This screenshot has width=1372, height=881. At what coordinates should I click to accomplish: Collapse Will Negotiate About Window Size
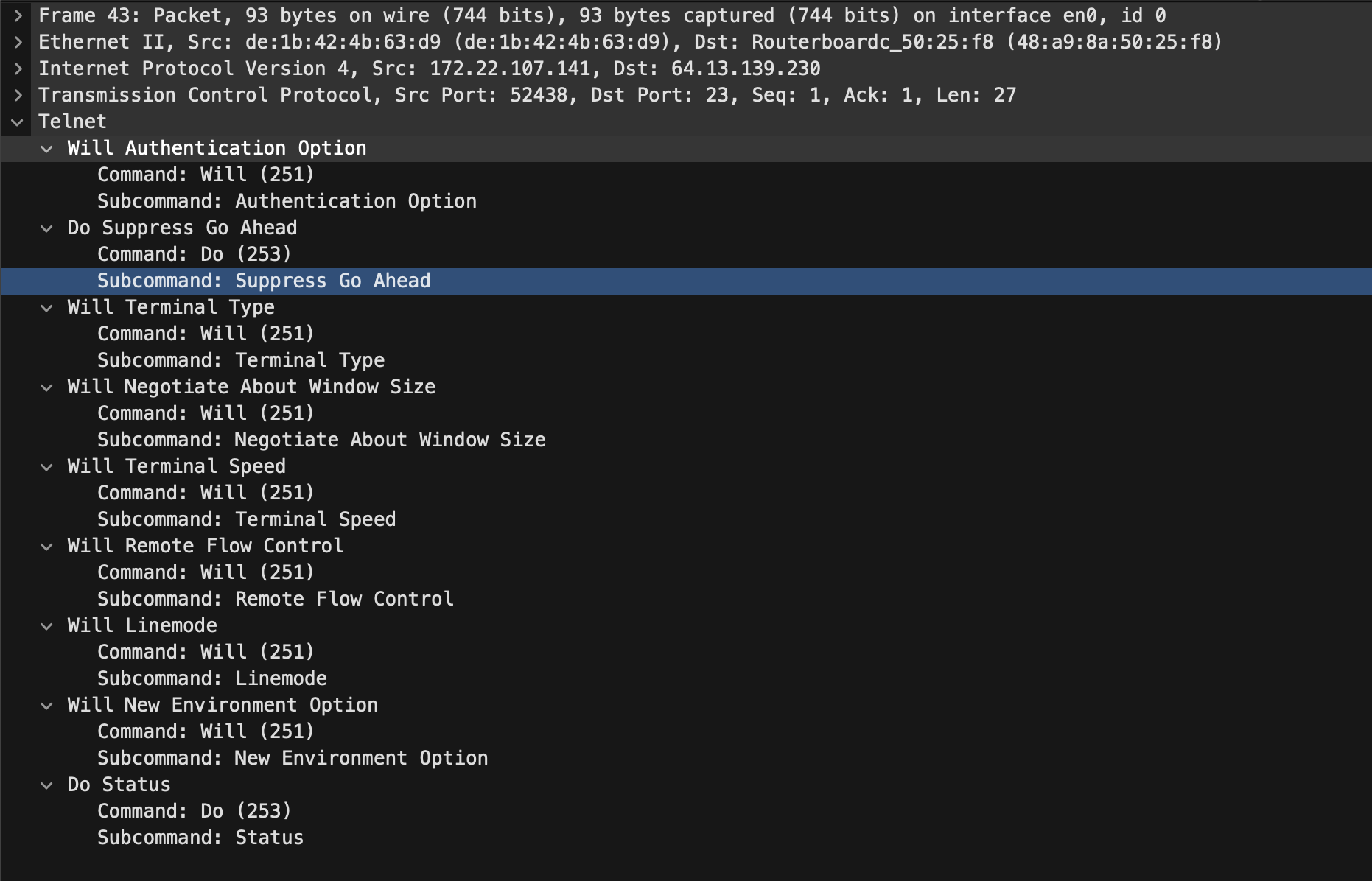46,387
